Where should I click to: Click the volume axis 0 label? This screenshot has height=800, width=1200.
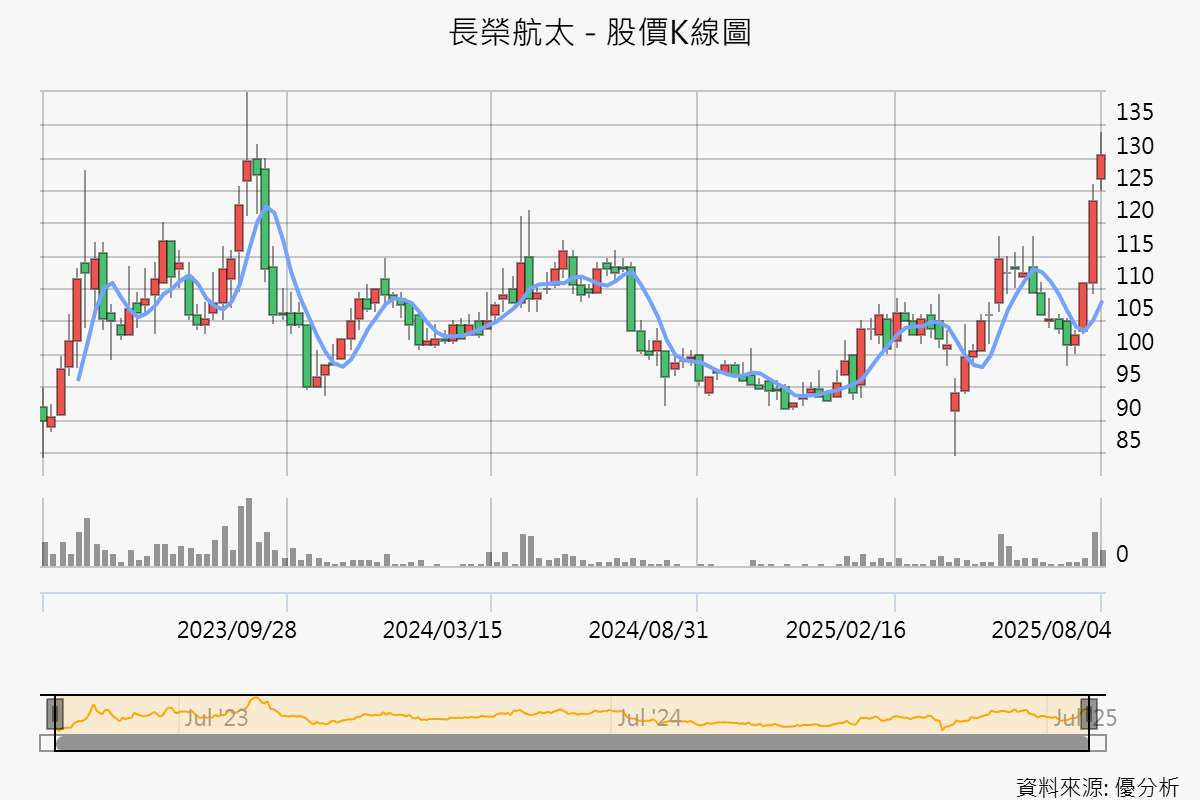(1123, 554)
